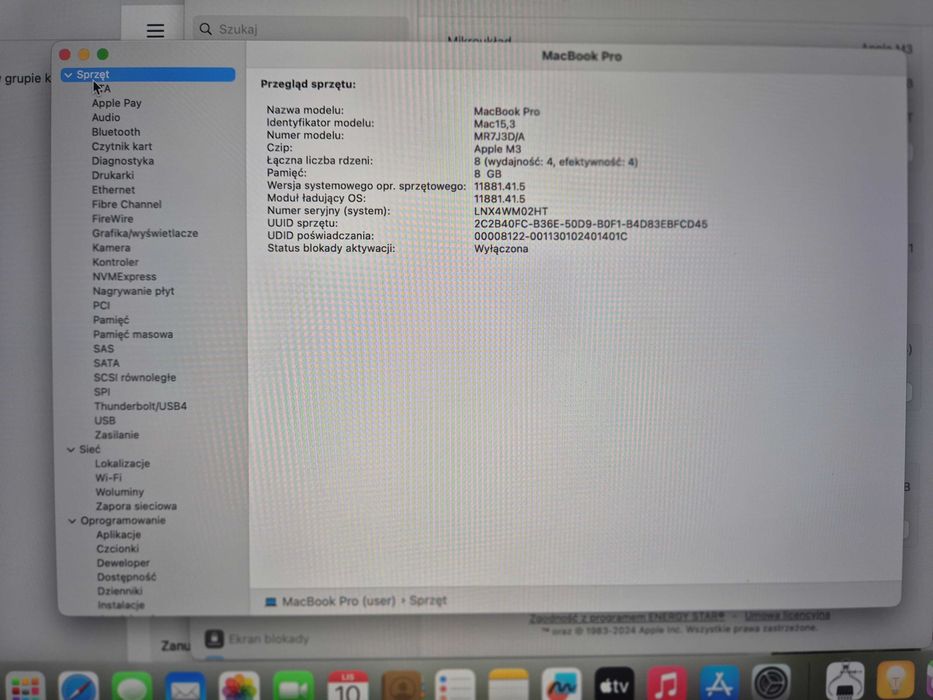The image size is (933, 700).
Task: Select Nagrywanie płyt in sidebar
Action: tap(134, 291)
